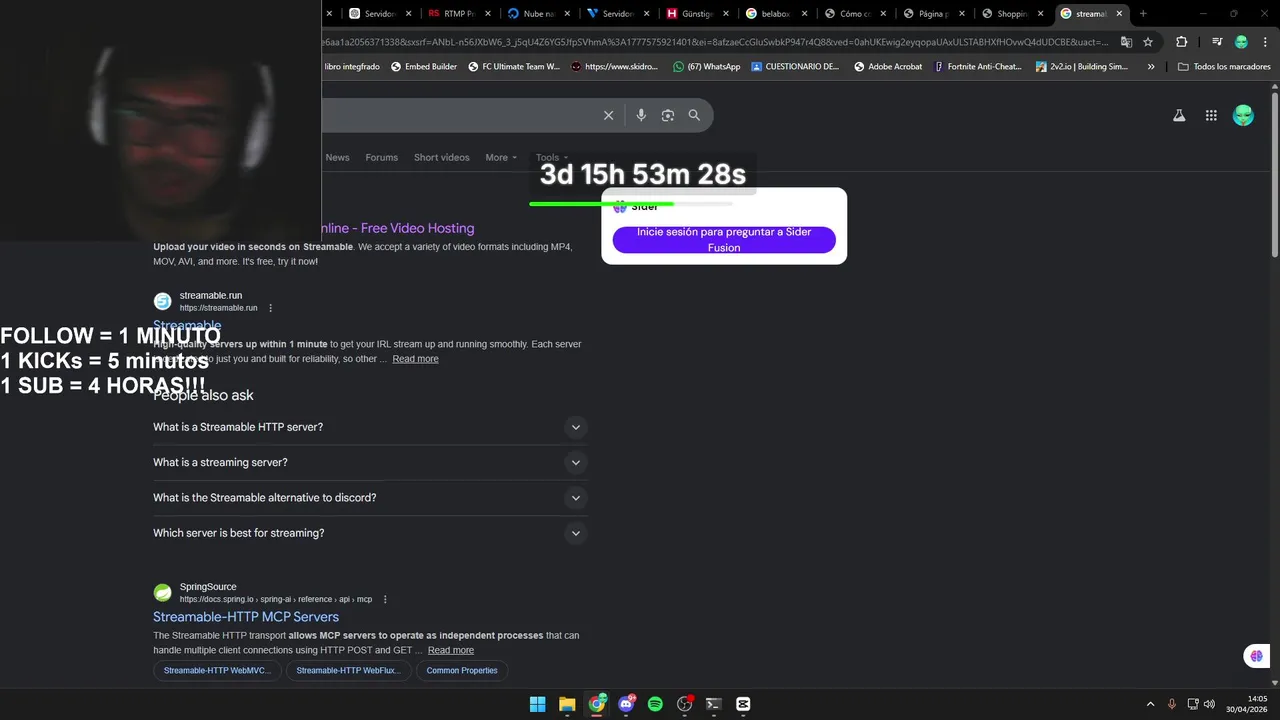Open the Chrome profile avatar in toolbar
The image size is (1280, 720).
pos(1241,42)
